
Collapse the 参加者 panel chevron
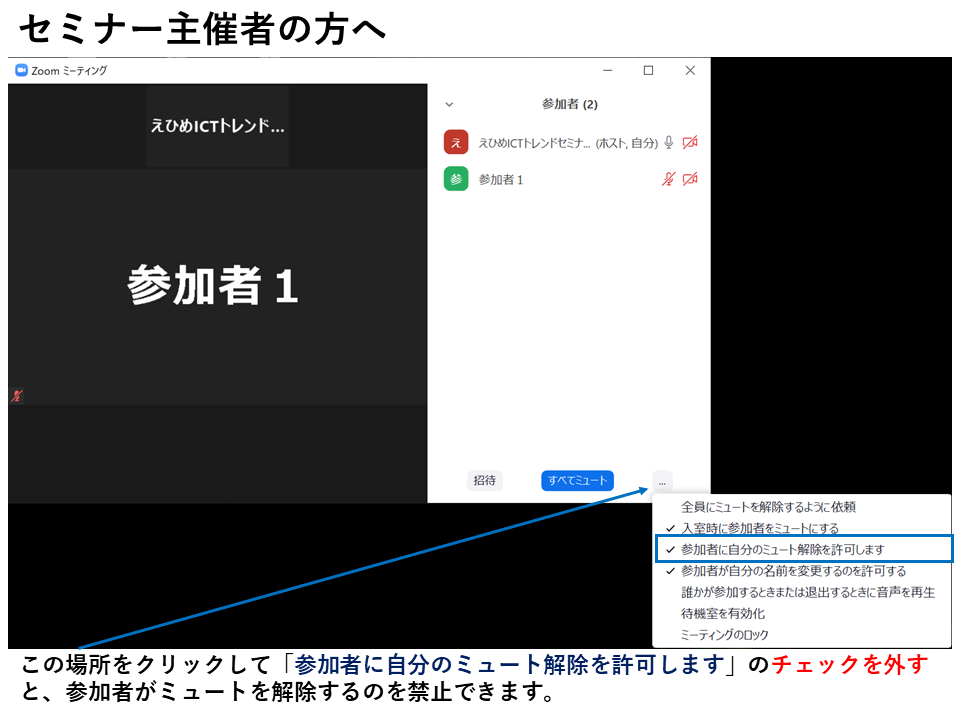[x=449, y=104]
